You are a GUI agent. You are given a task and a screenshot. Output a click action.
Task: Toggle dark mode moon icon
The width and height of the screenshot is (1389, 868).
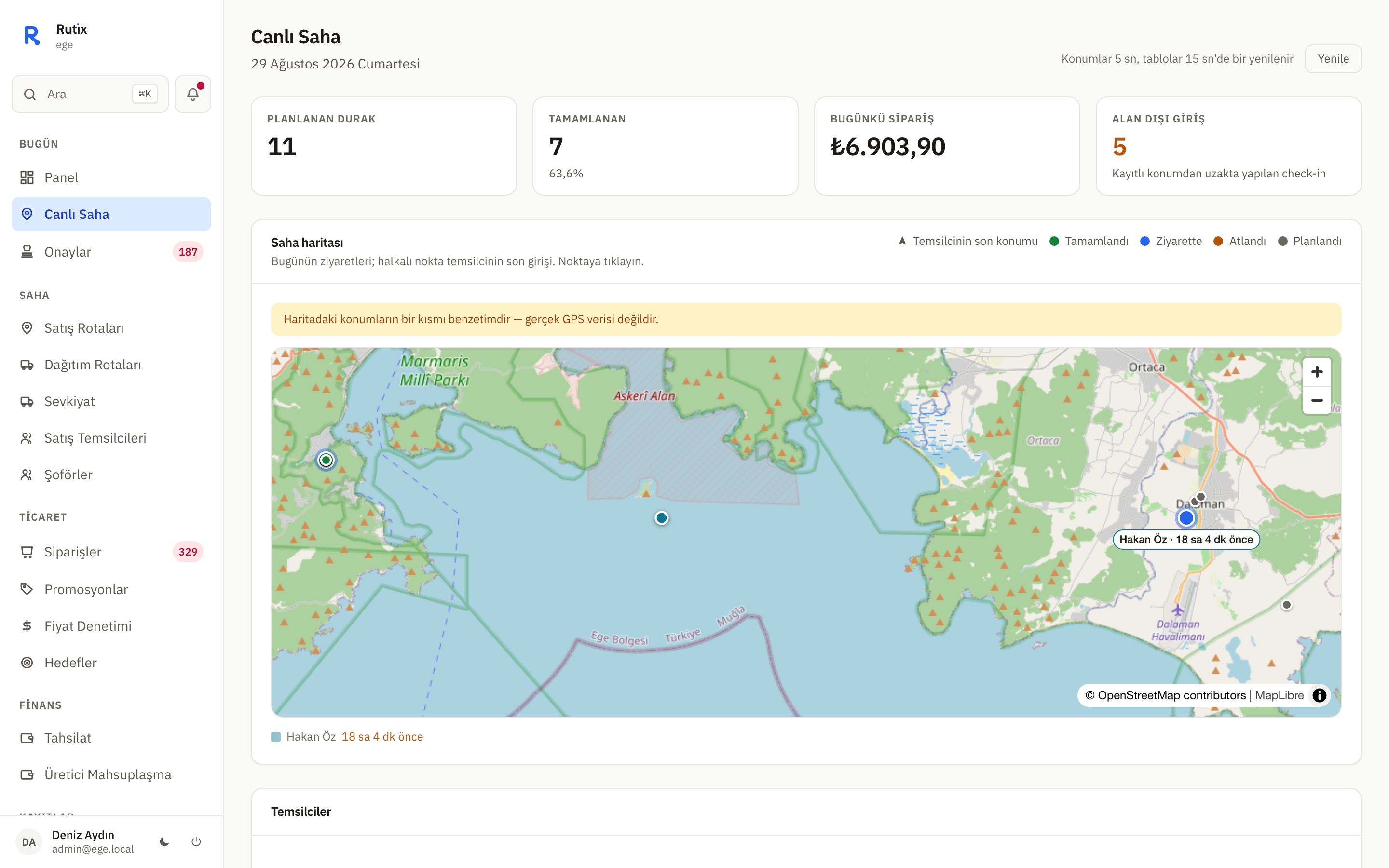pyautogui.click(x=165, y=841)
